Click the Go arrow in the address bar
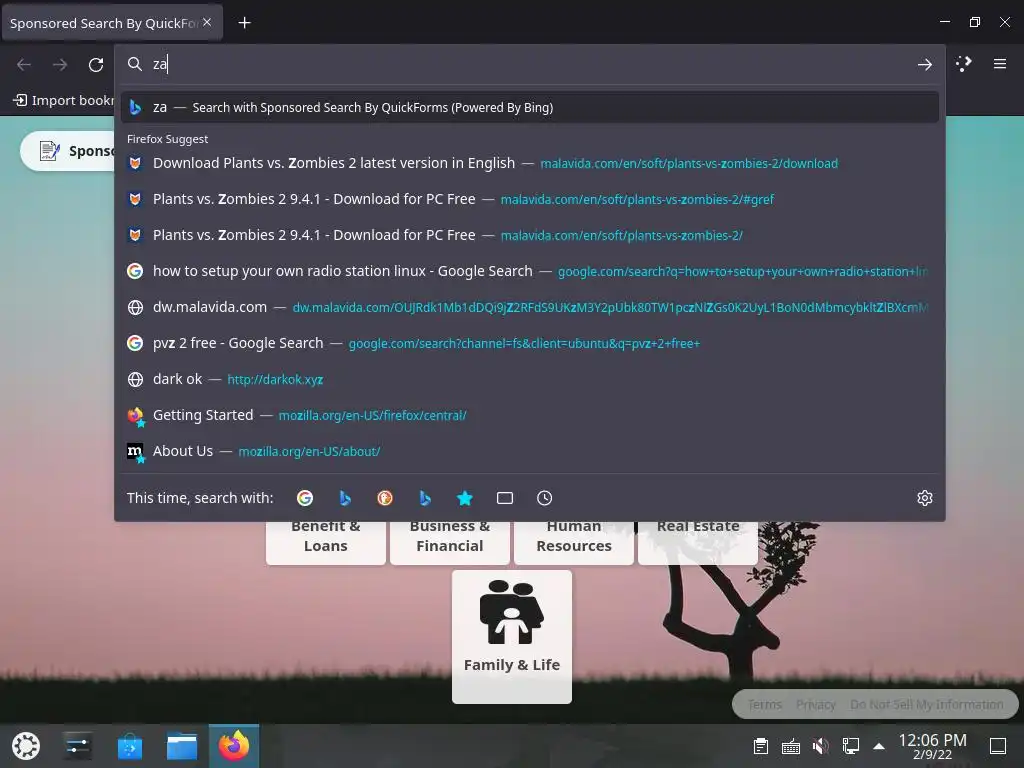 coord(925,64)
